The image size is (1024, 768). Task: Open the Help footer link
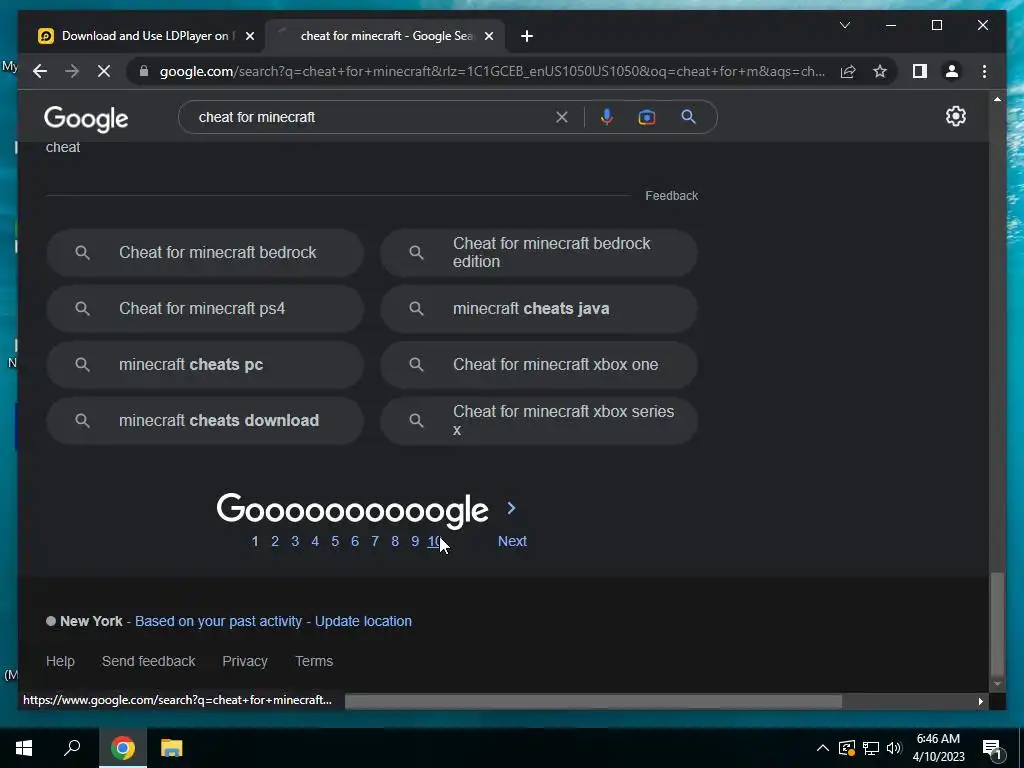(x=60, y=662)
